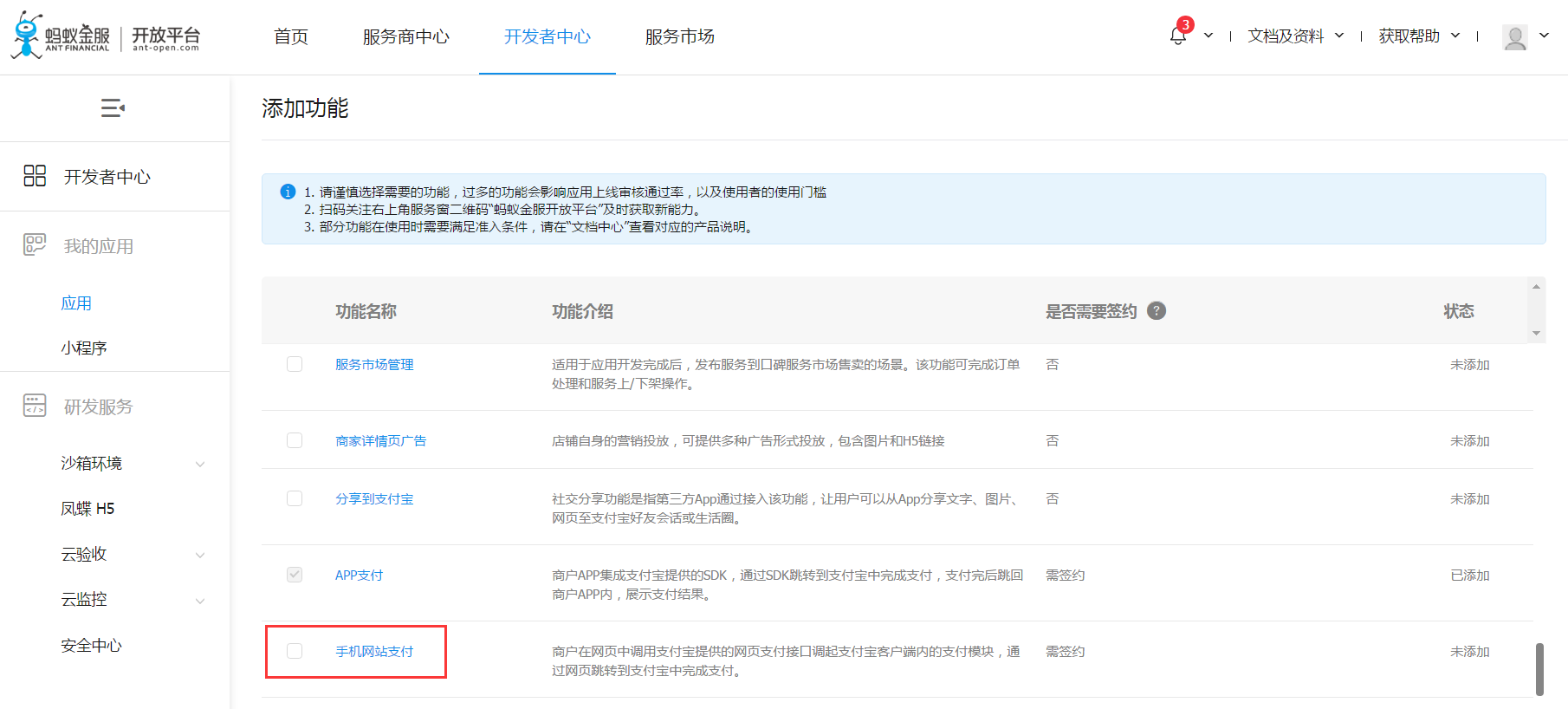Click the blue info icon in notice
Viewport: 1568px width, 709px height.
288,192
